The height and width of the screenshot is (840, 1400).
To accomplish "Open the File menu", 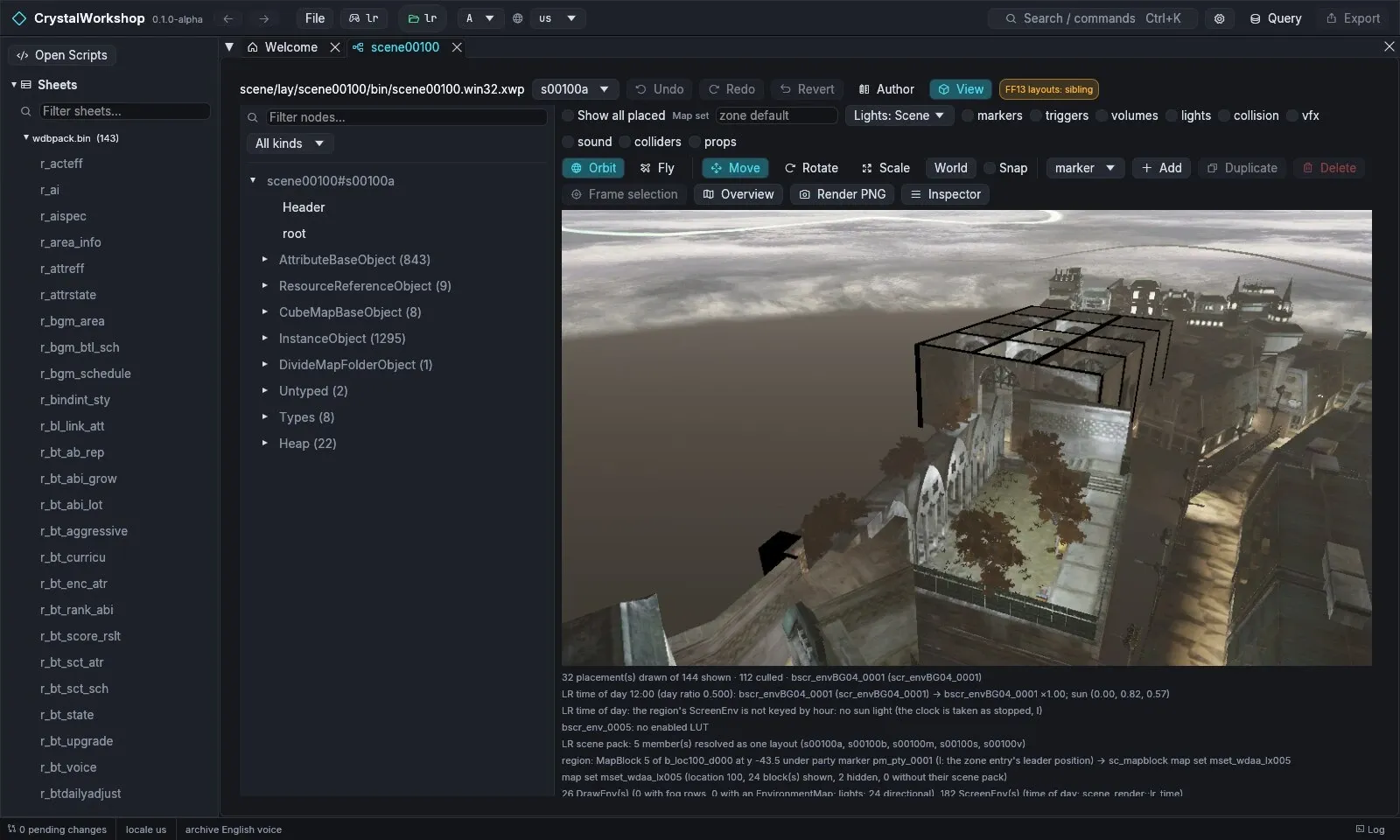I will (x=315, y=18).
